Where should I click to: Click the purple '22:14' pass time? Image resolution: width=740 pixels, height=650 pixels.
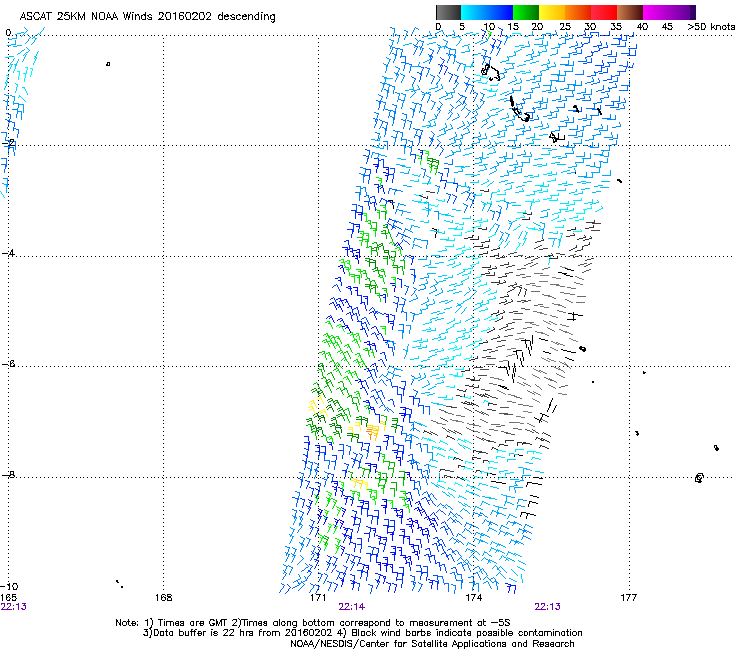[352, 607]
